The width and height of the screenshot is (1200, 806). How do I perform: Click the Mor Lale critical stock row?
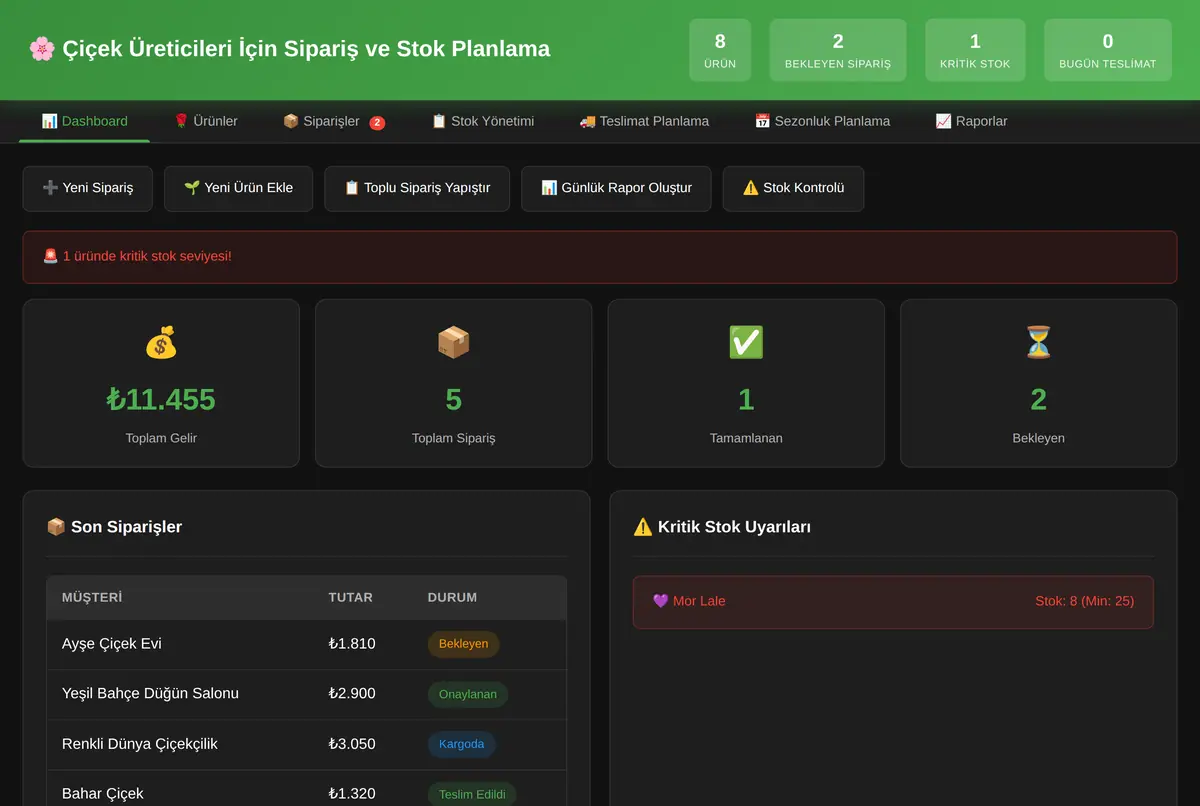893,602
